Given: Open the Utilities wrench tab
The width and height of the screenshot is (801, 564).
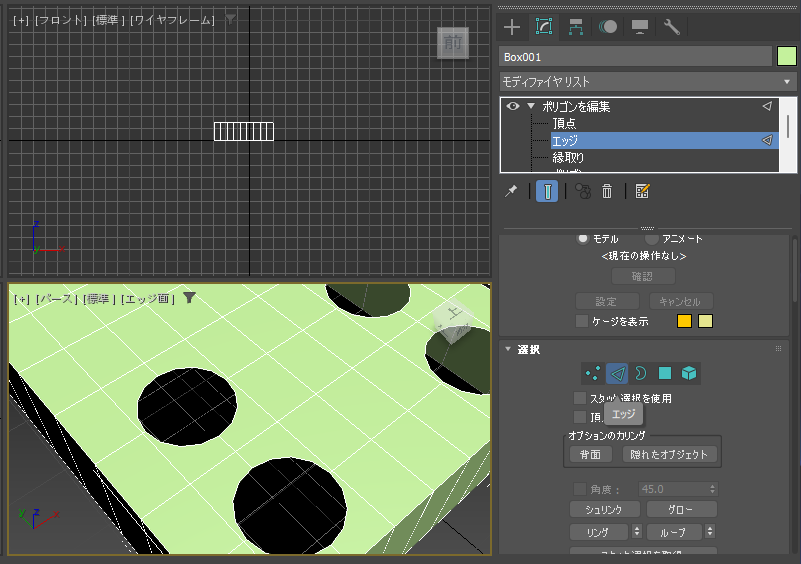Looking at the screenshot, I should click(671, 27).
